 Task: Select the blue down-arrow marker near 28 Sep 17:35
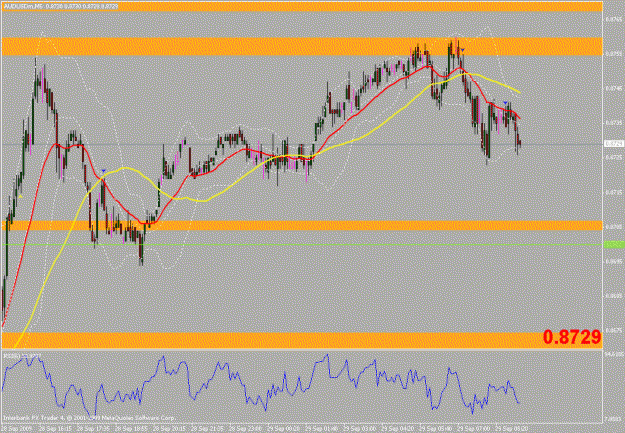(104, 171)
